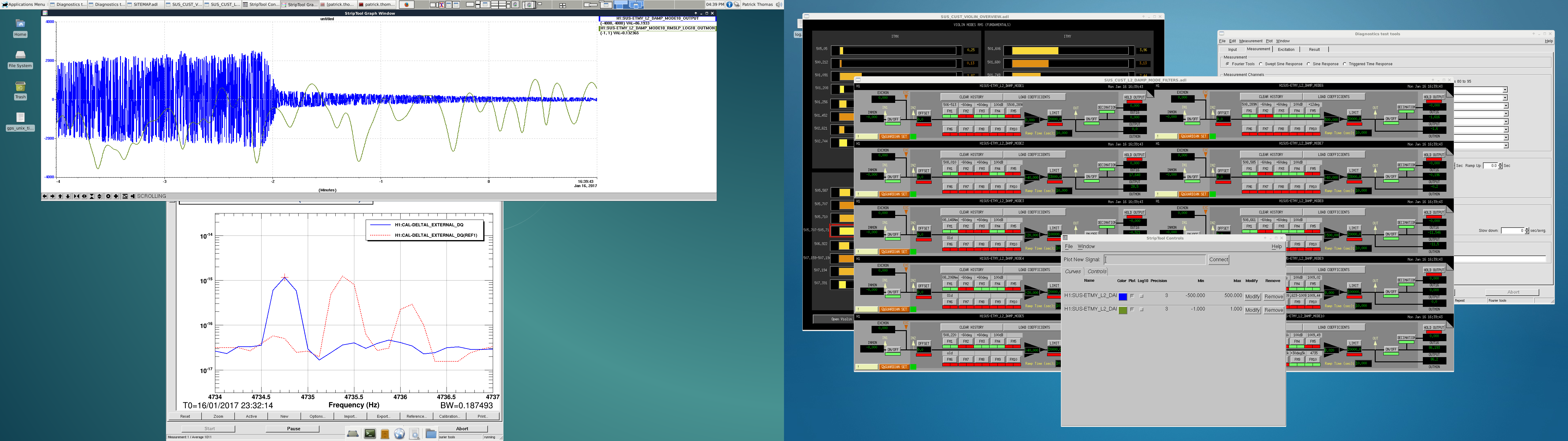Click the Slow down stepper in Diagnostics test tools

[1526, 231]
